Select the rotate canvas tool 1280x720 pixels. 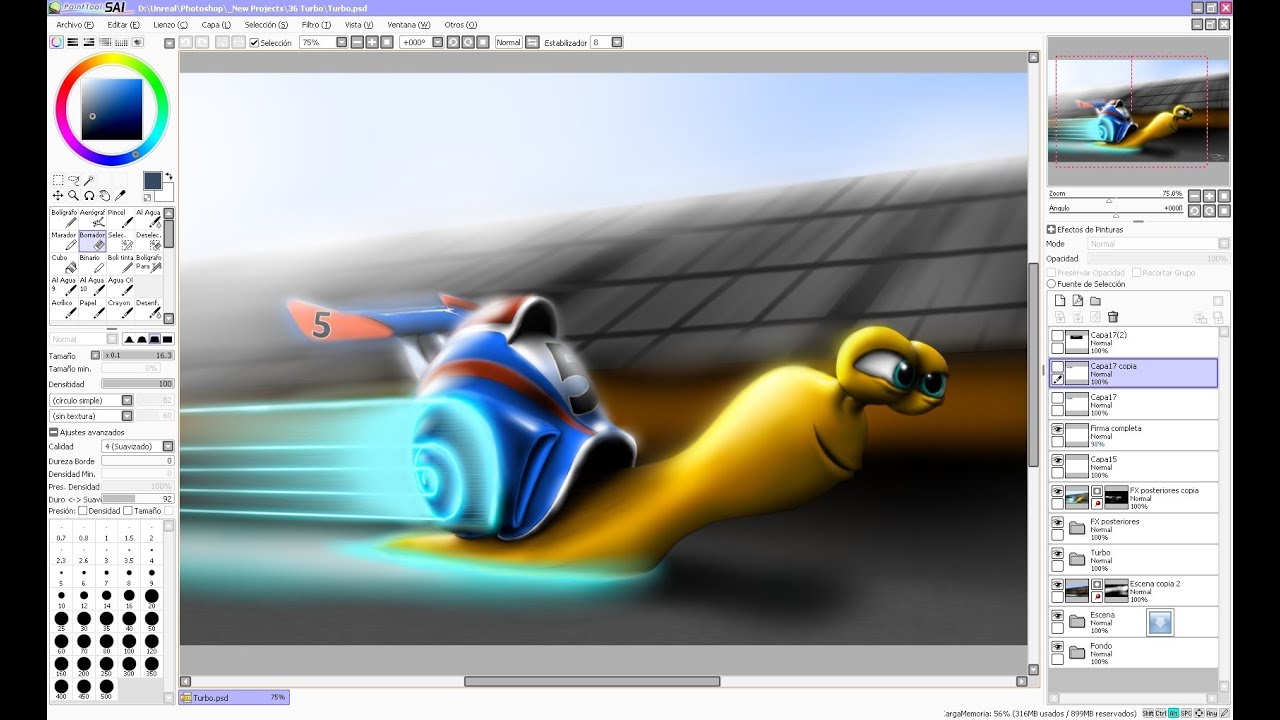coord(89,196)
